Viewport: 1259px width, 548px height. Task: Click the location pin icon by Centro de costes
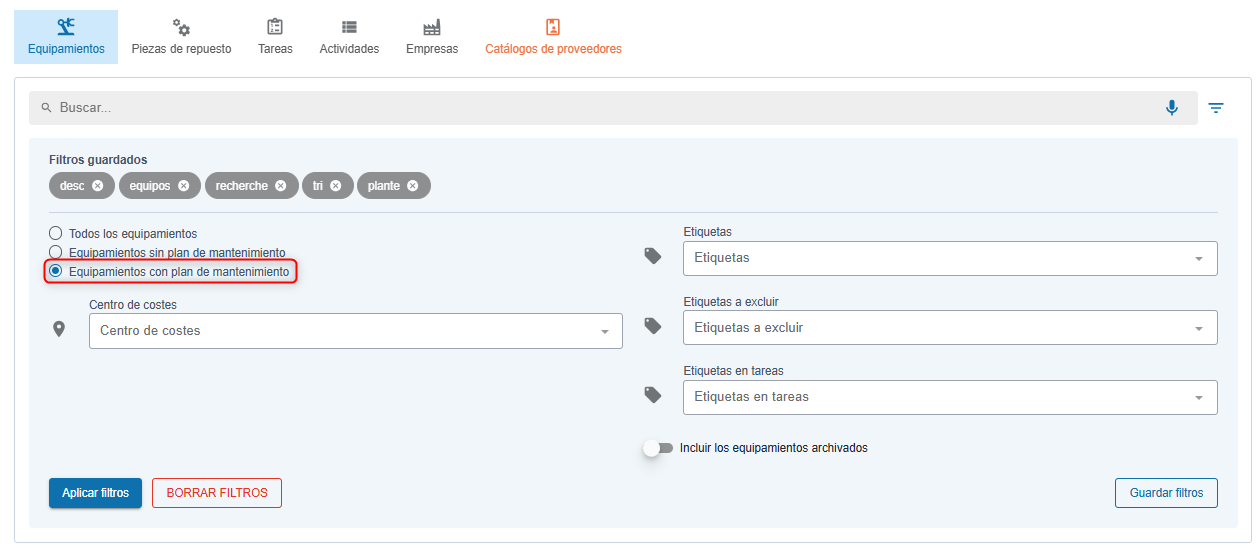[x=59, y=329]
